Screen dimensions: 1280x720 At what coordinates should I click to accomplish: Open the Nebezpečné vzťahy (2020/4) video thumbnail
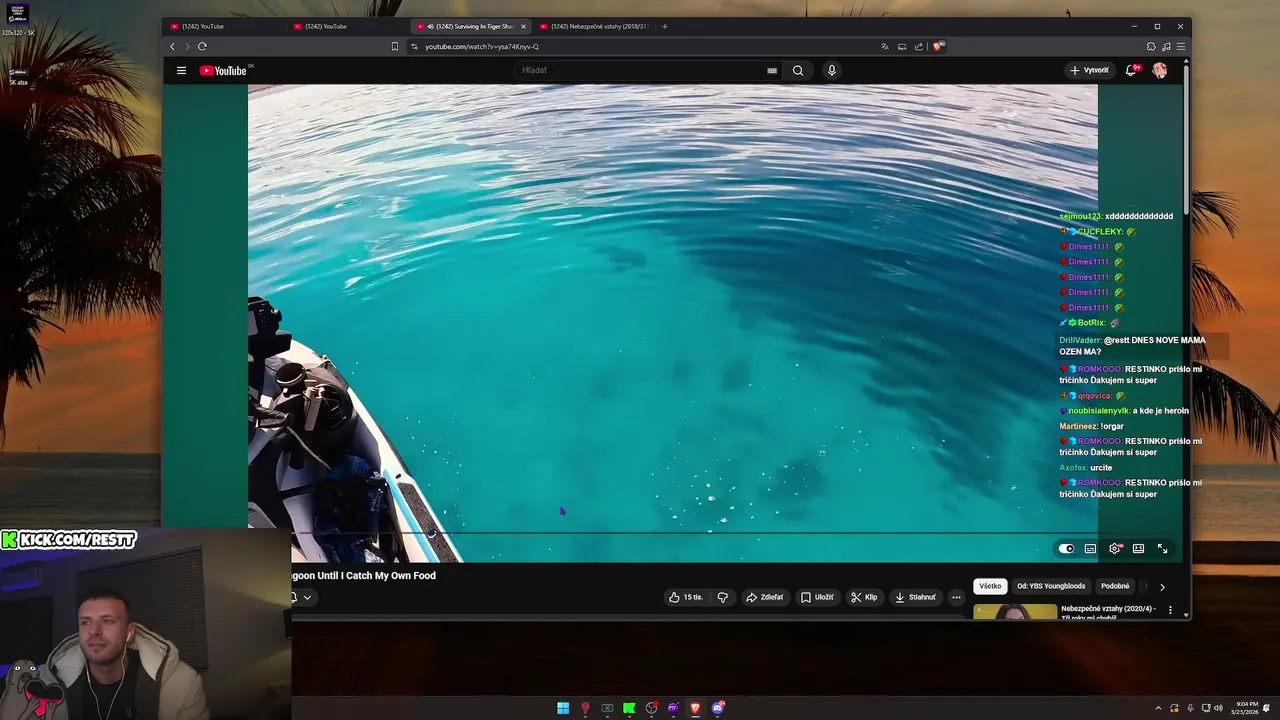coord(1015,611)
